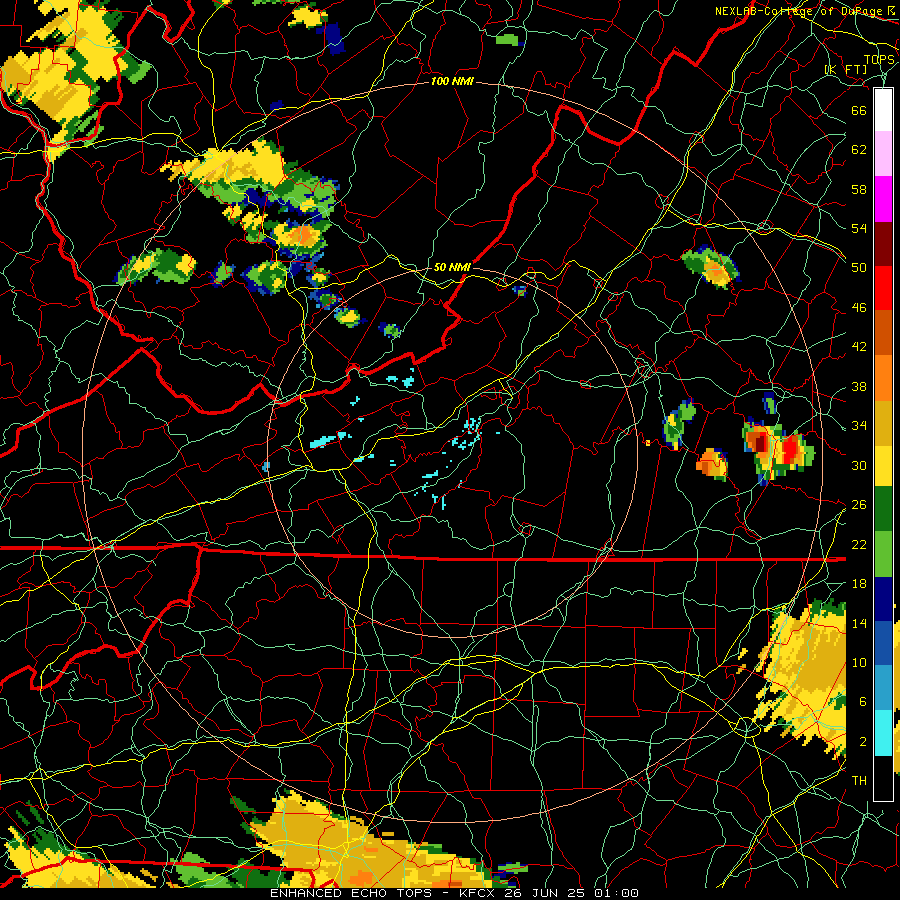
Task: Click the '66' legend value
Action: [859, 110]
